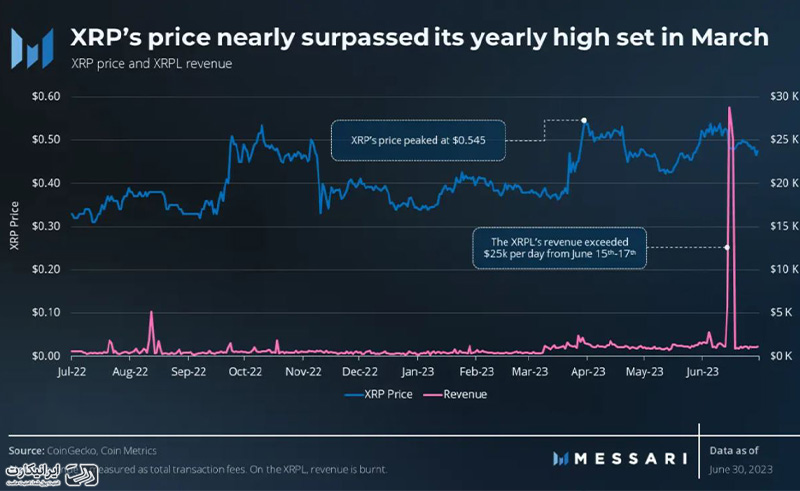Image resolution: width=800 pixels, height=491 pixels.
Task: Click the MESSARI wordmark logo in the footer
Action: coord(620,458)
